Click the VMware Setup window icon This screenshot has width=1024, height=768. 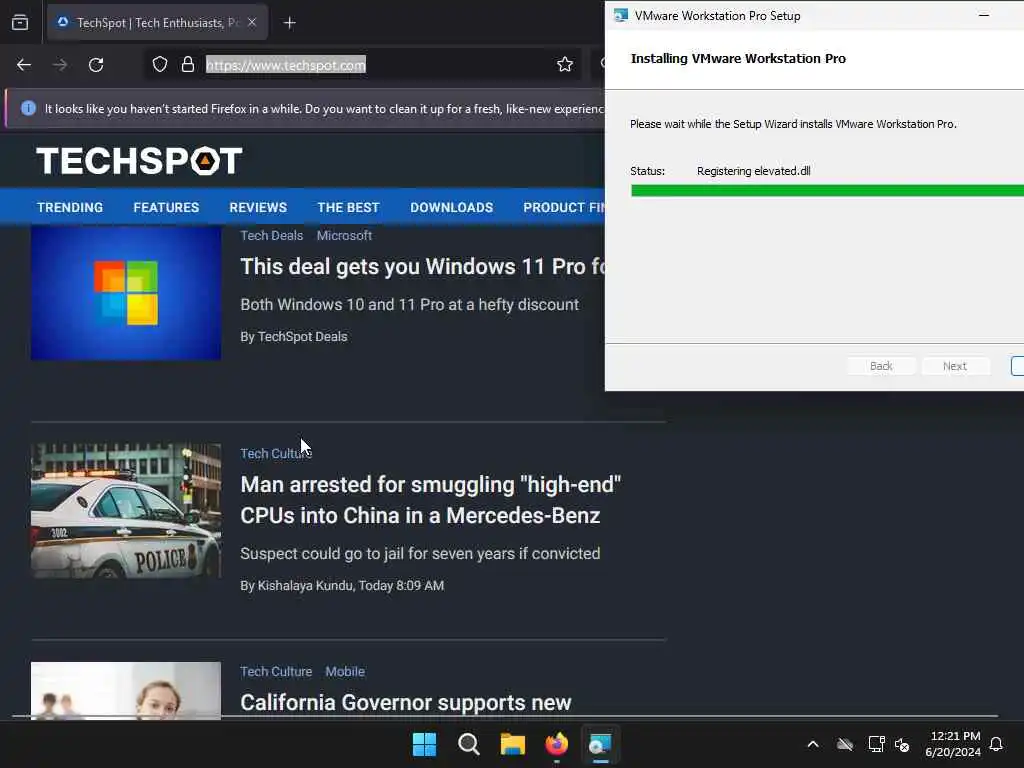[621, 16]
